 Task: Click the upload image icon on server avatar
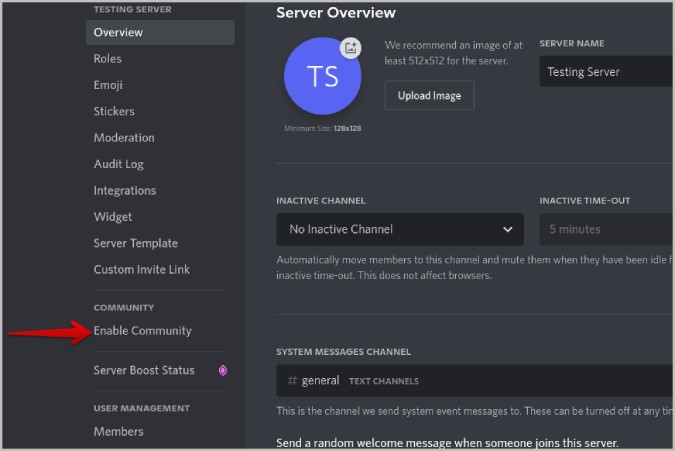coord(350,48)
